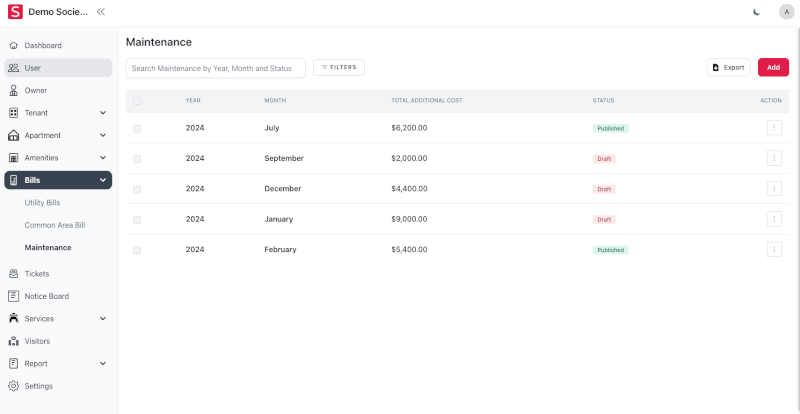Toggle dark mode moon icon

click(x=755, y=12)
